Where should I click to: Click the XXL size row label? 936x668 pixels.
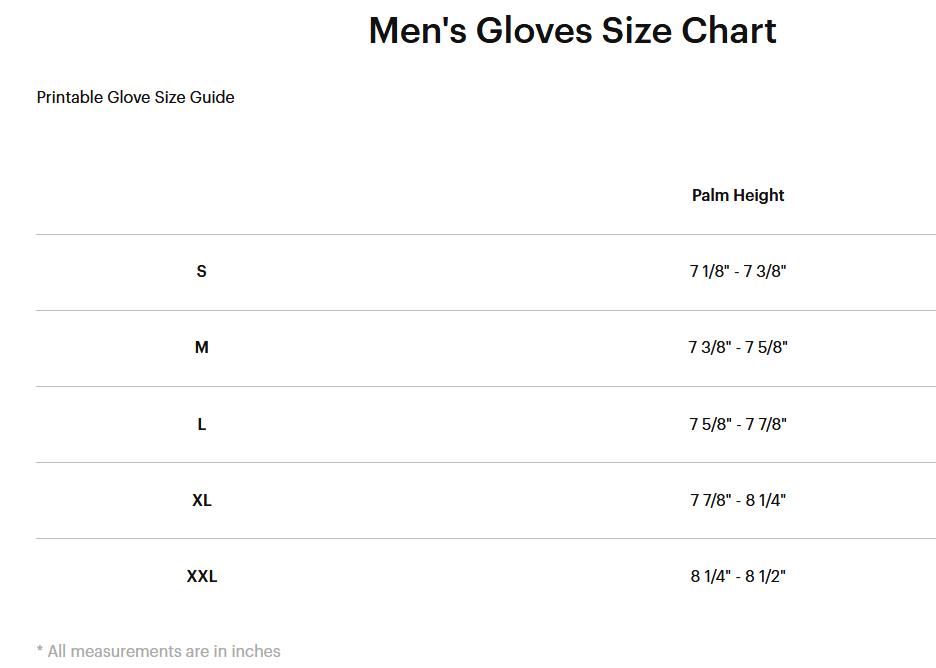202,576
